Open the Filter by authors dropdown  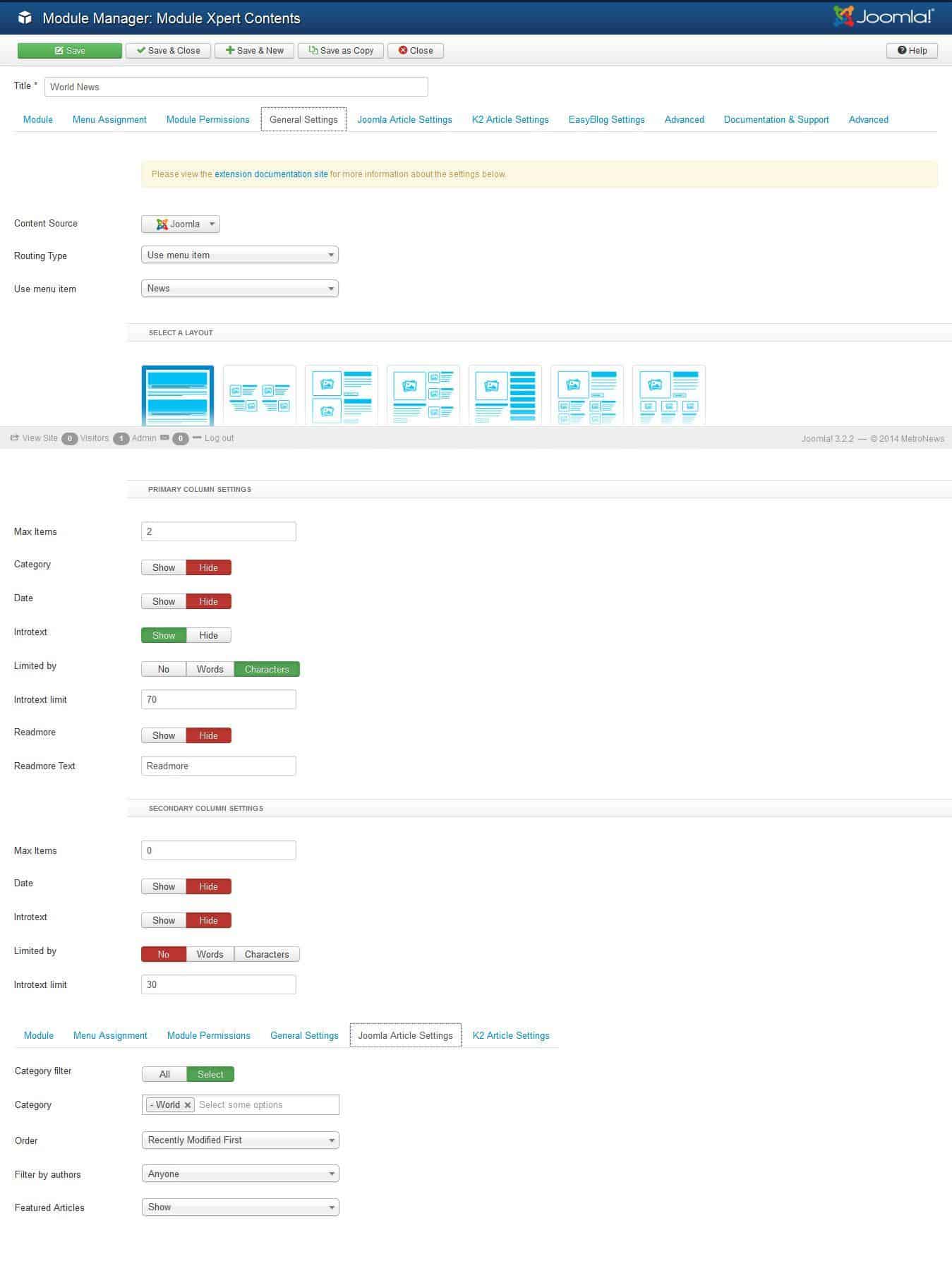[241, 1174]
